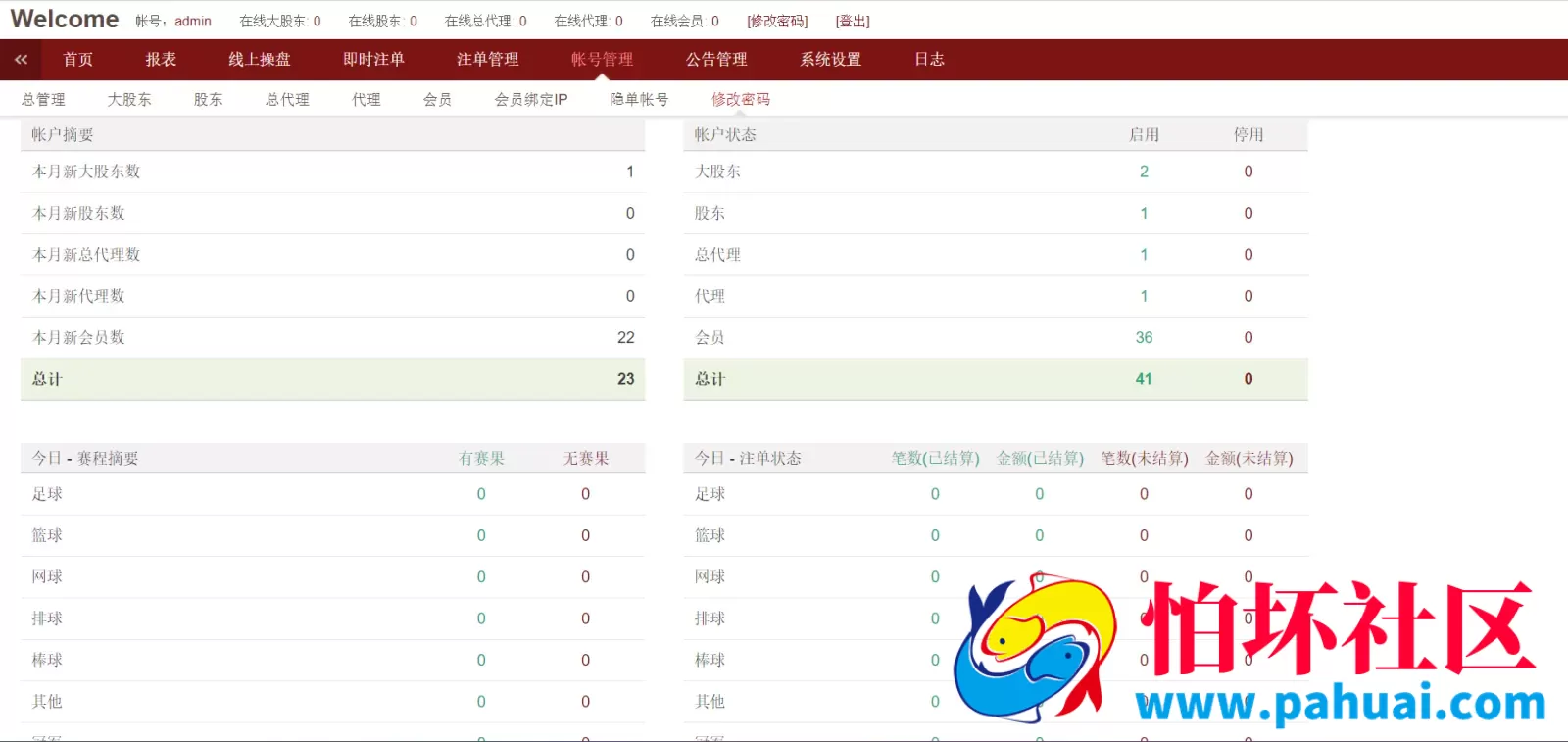The image size is (1568, 742).
Task: Open 系统设置 menu
Action: pyautogui.click(x=831, y=60)
